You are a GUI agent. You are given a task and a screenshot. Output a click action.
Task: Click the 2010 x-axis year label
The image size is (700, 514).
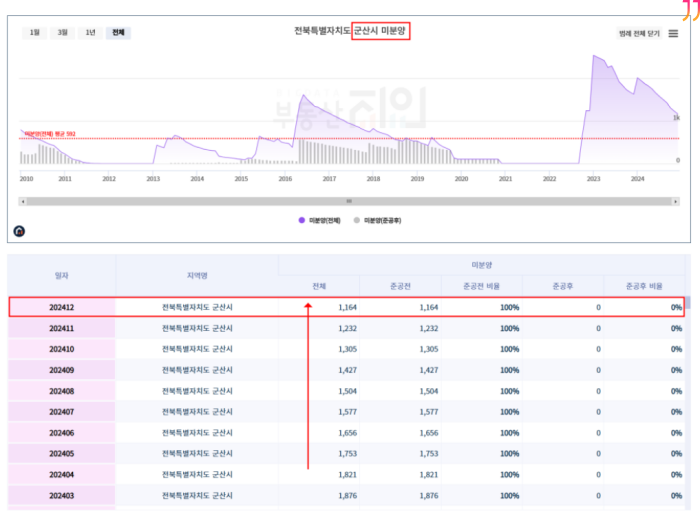coord(26,179)
